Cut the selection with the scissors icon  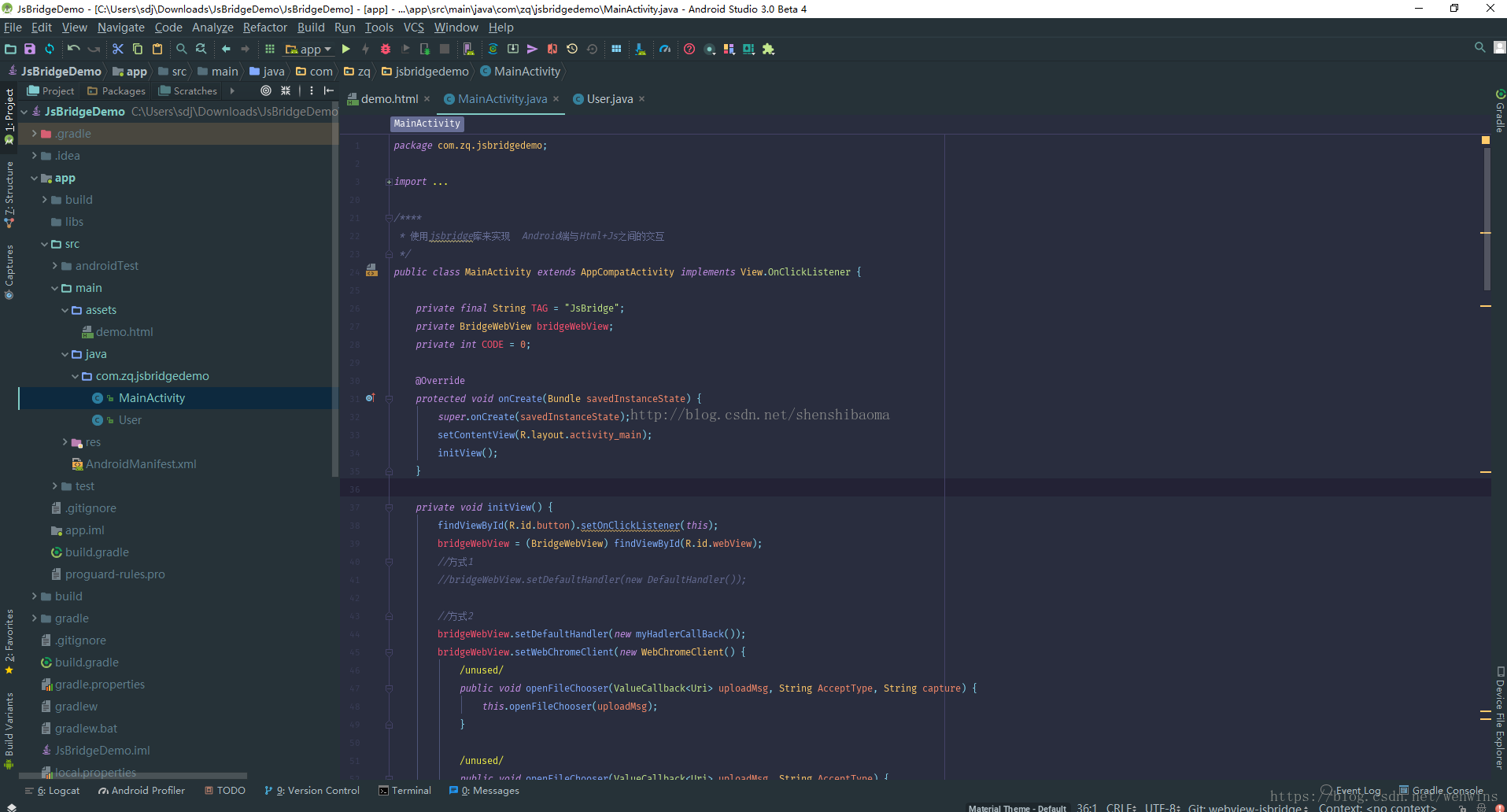[118, 49]
